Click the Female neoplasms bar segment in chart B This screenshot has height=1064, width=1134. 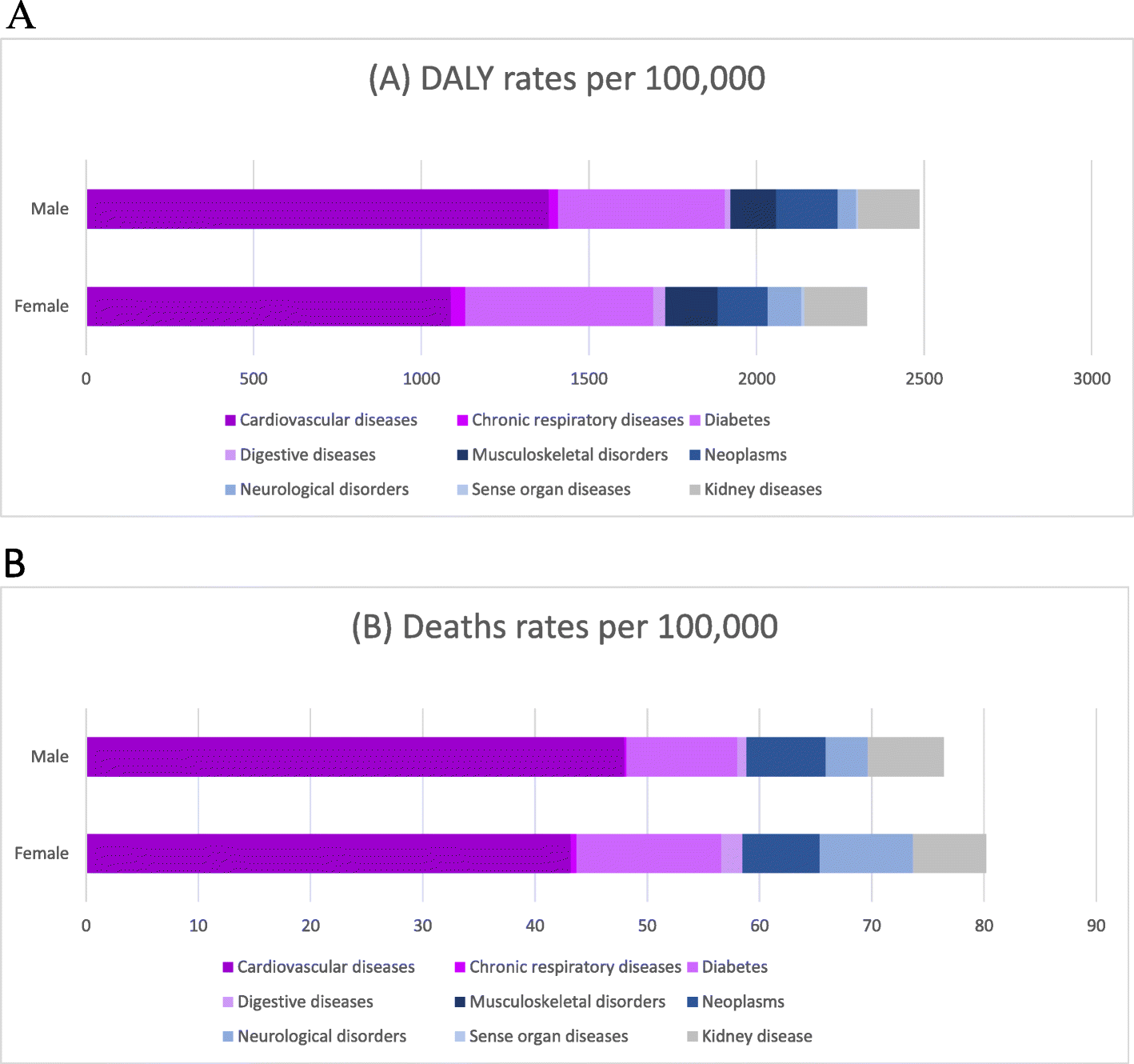(781, 854)
